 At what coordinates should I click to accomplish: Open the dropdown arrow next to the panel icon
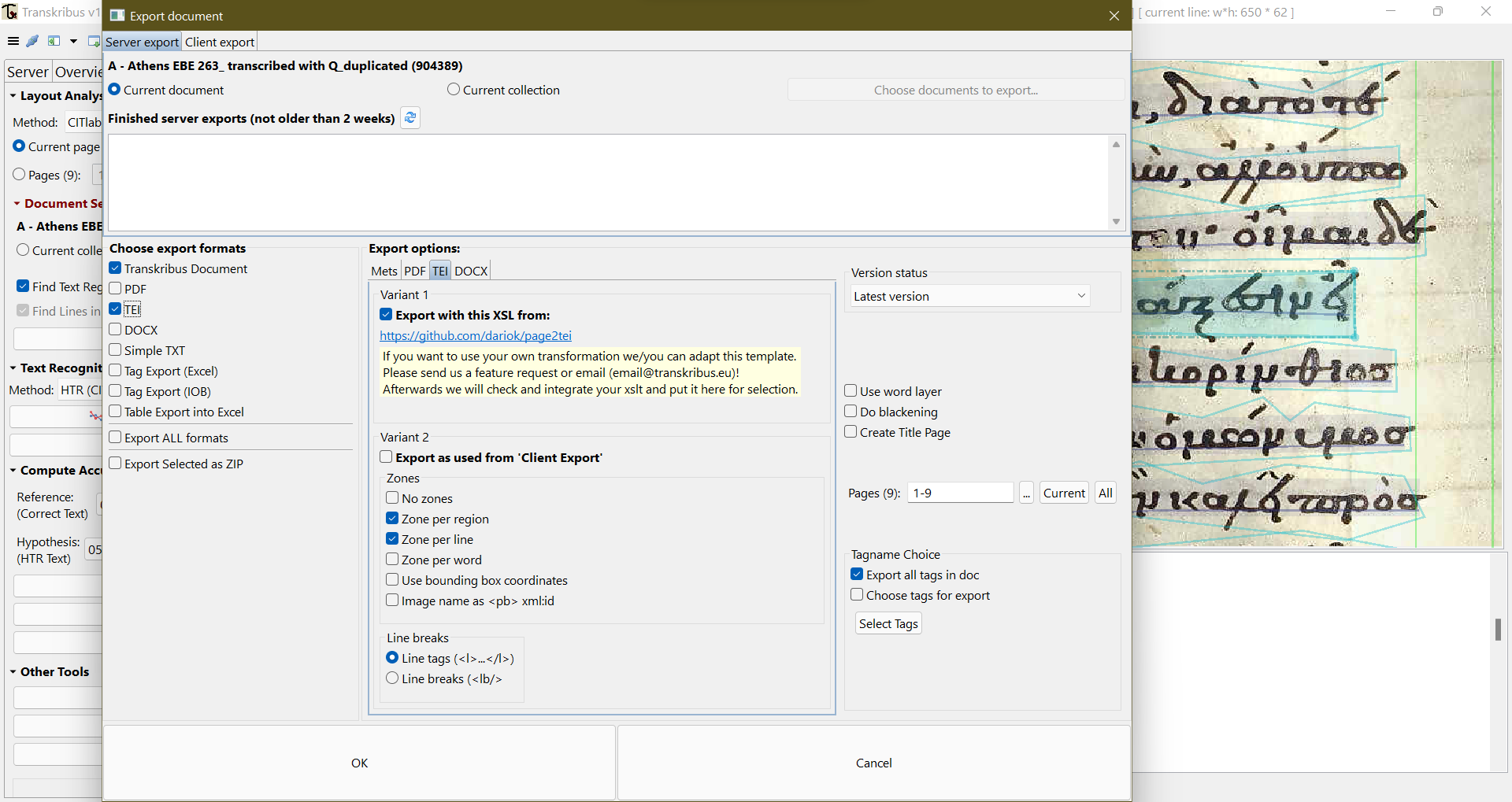tap(73, 41)
